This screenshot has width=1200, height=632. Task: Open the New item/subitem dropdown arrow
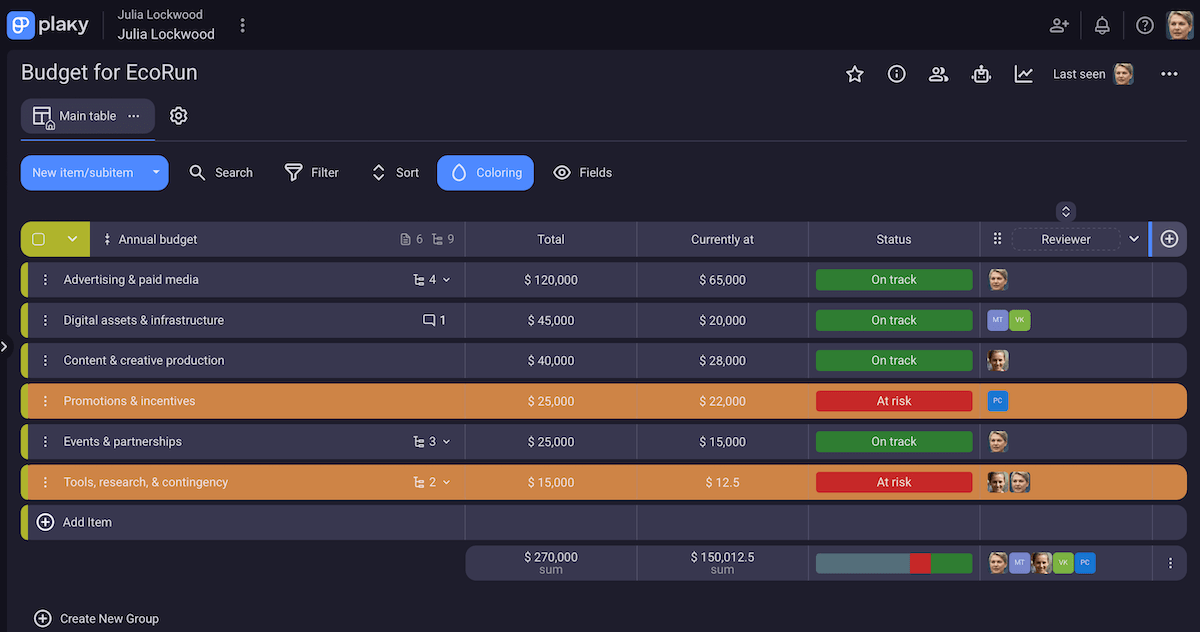(x=156, y=173)
